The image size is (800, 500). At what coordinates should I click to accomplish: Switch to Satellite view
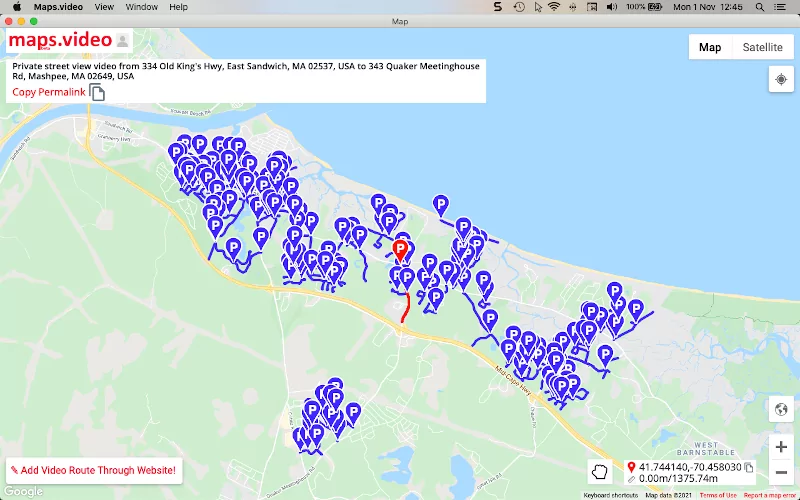(762, 47)
